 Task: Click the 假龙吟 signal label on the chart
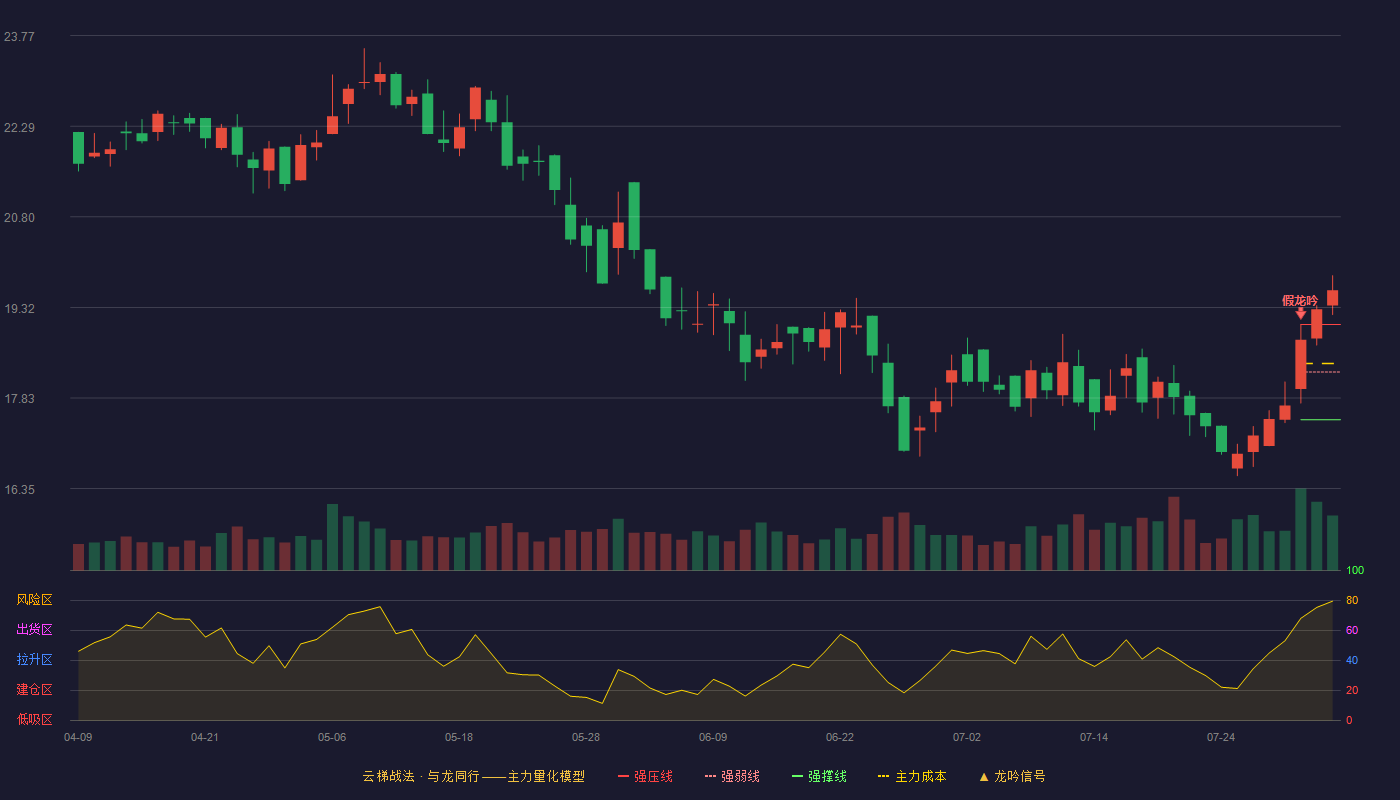pos(1300,300)
